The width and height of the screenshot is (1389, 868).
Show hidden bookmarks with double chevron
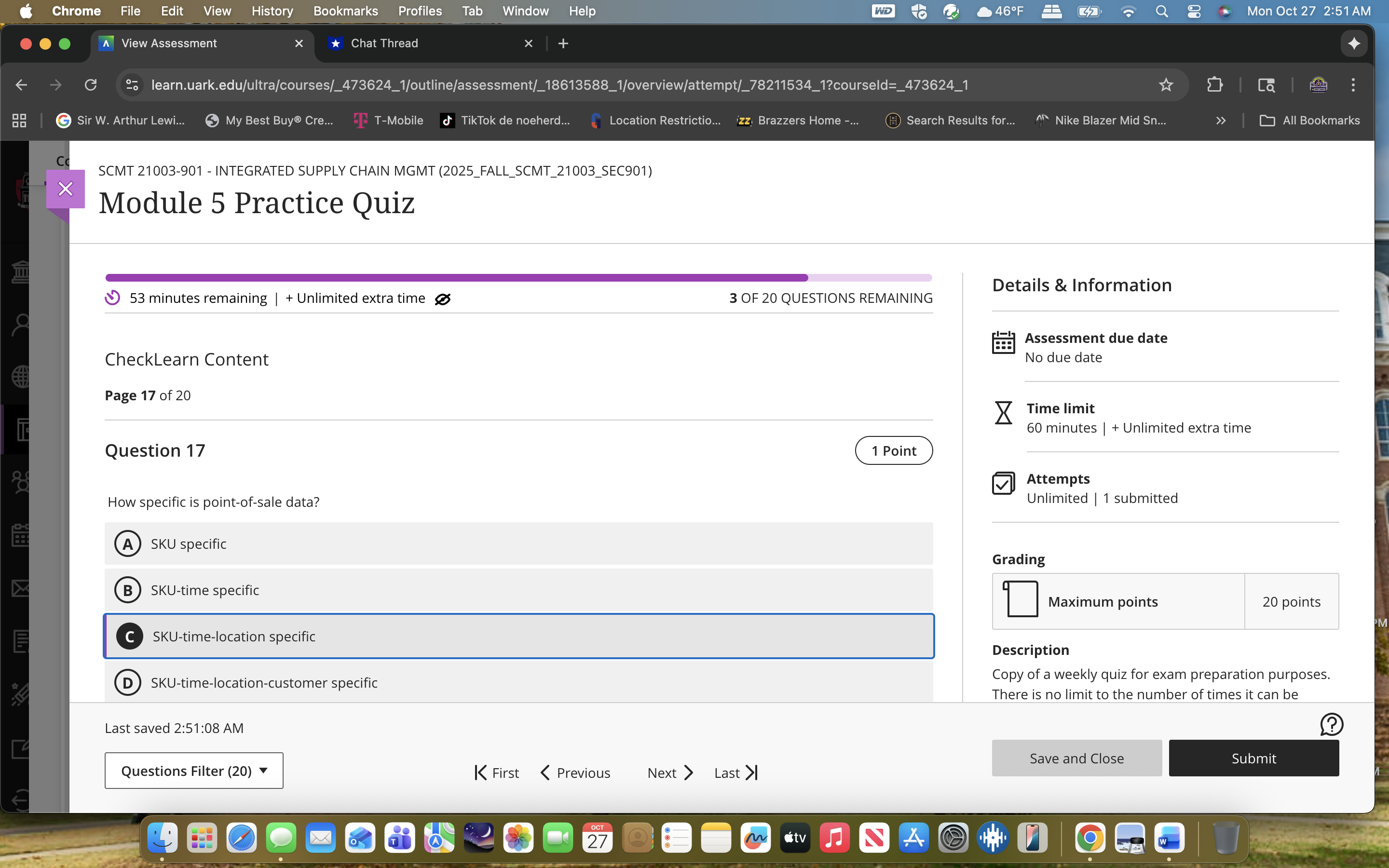[x=1221, y=121]
